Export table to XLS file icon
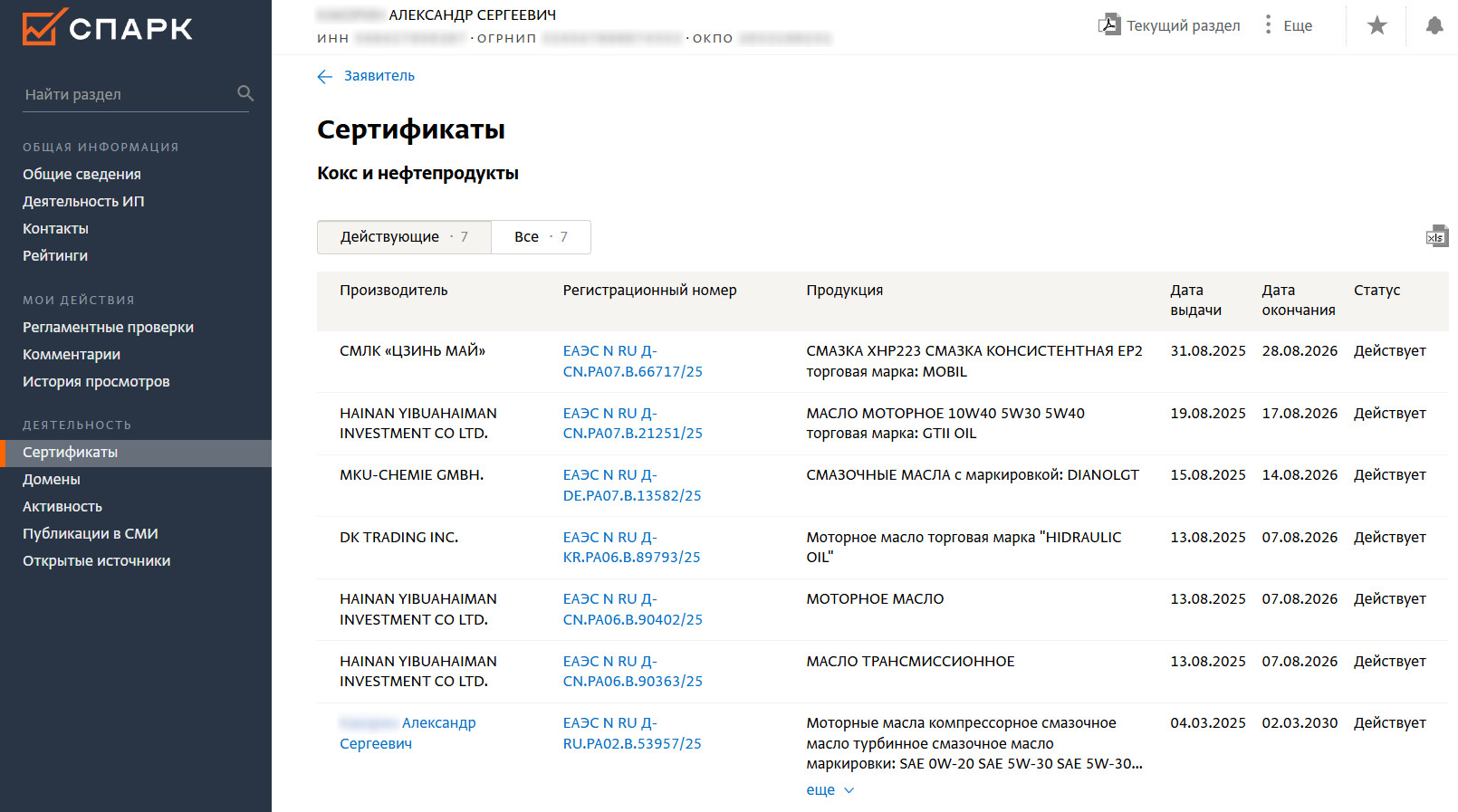The width and height of the screenshot is (1458, 812). 1436,236
